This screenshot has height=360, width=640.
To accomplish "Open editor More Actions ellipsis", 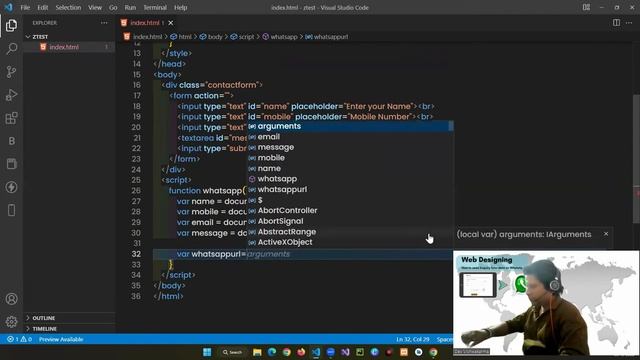I will [629, 23].
